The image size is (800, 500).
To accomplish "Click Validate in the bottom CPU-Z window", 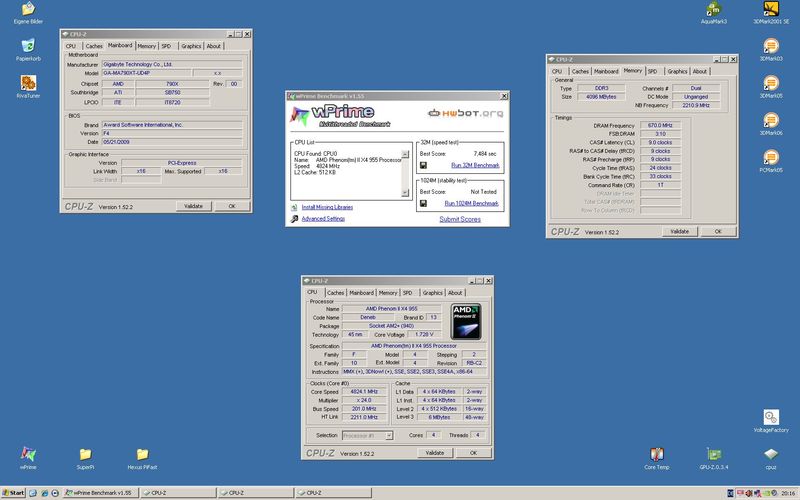I will click(435, 453).
